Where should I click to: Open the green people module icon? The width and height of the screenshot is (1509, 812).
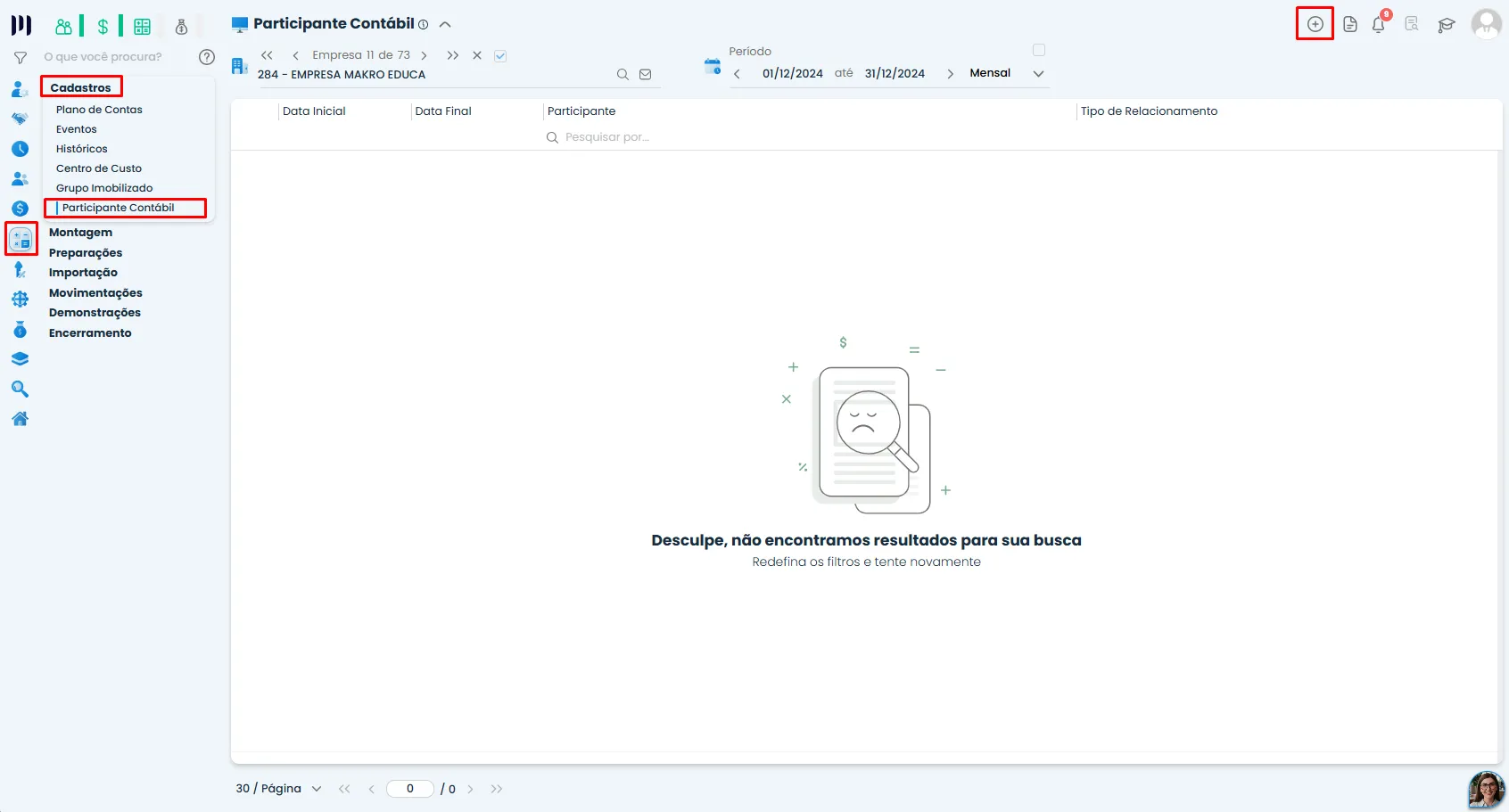coord(63,27)
